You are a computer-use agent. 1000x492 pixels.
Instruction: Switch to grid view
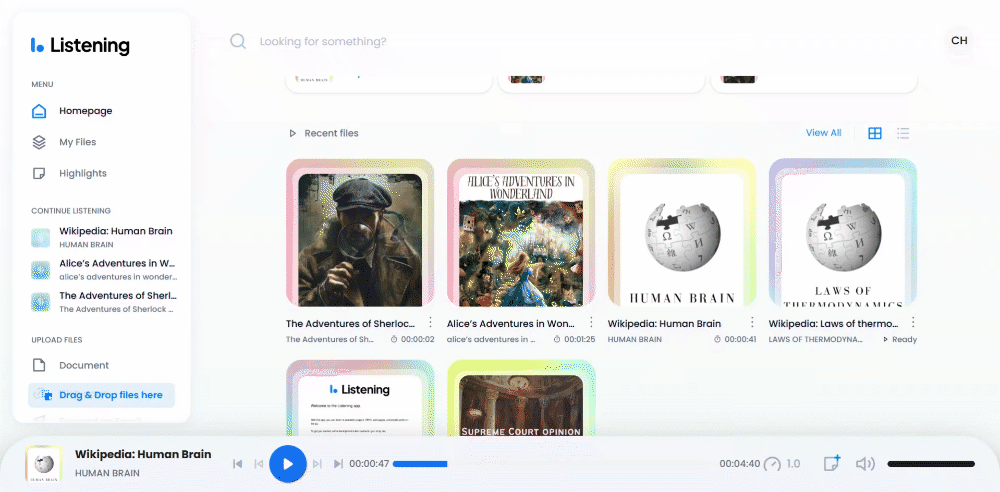click(875, 133)
